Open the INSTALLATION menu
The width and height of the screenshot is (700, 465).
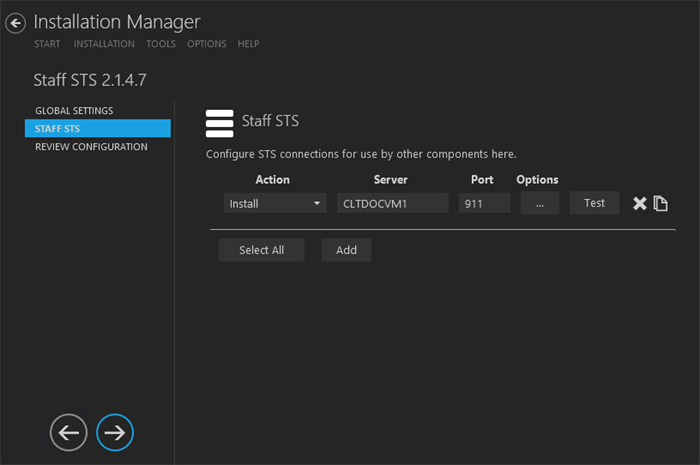click(104, 44)
